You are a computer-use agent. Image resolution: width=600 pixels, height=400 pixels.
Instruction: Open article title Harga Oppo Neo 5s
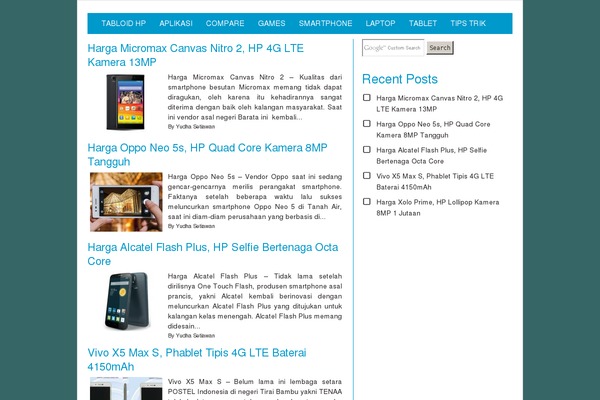[207, 155]
